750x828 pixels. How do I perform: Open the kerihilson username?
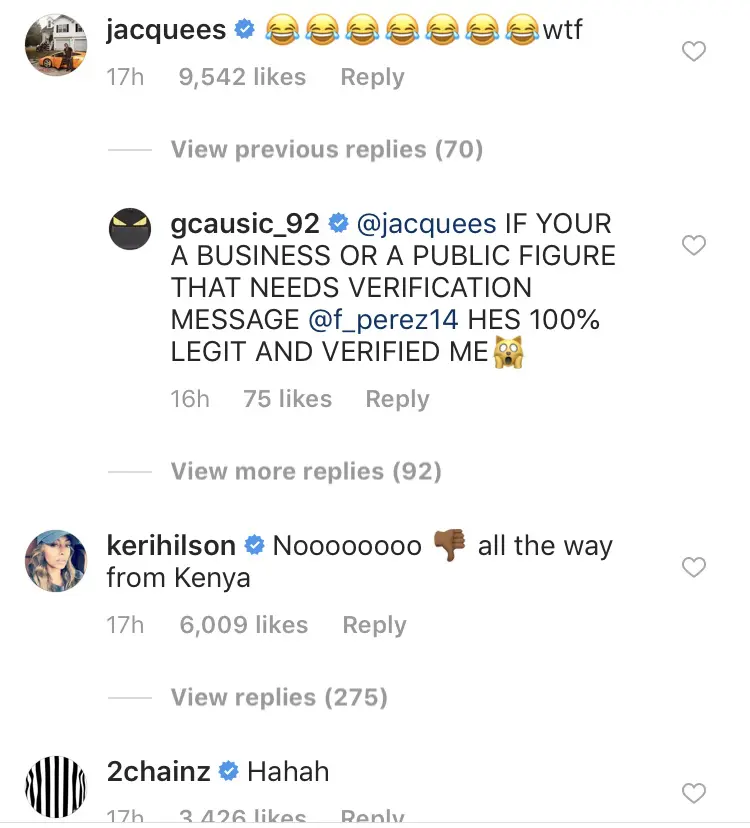171,546
